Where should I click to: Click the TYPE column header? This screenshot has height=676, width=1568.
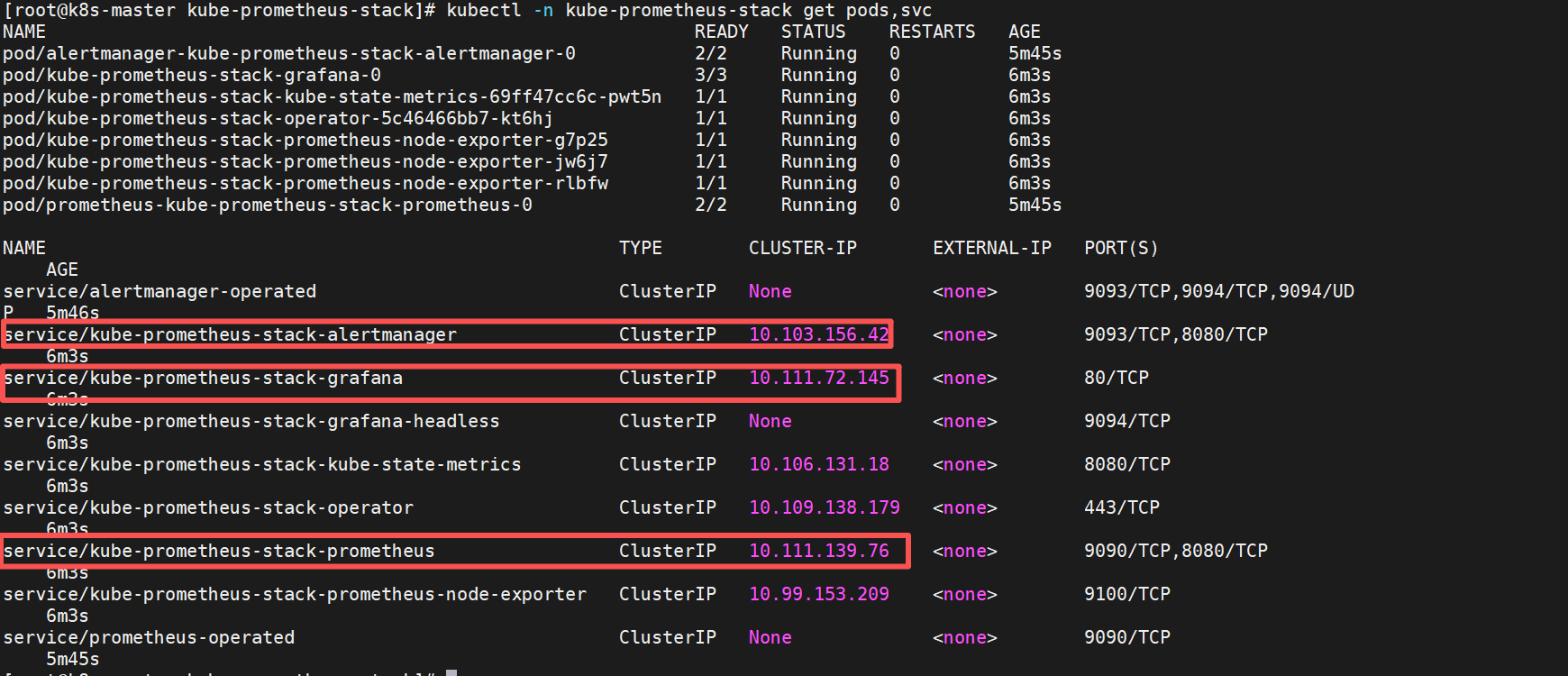pyautogui.click(x=641, y=248)
